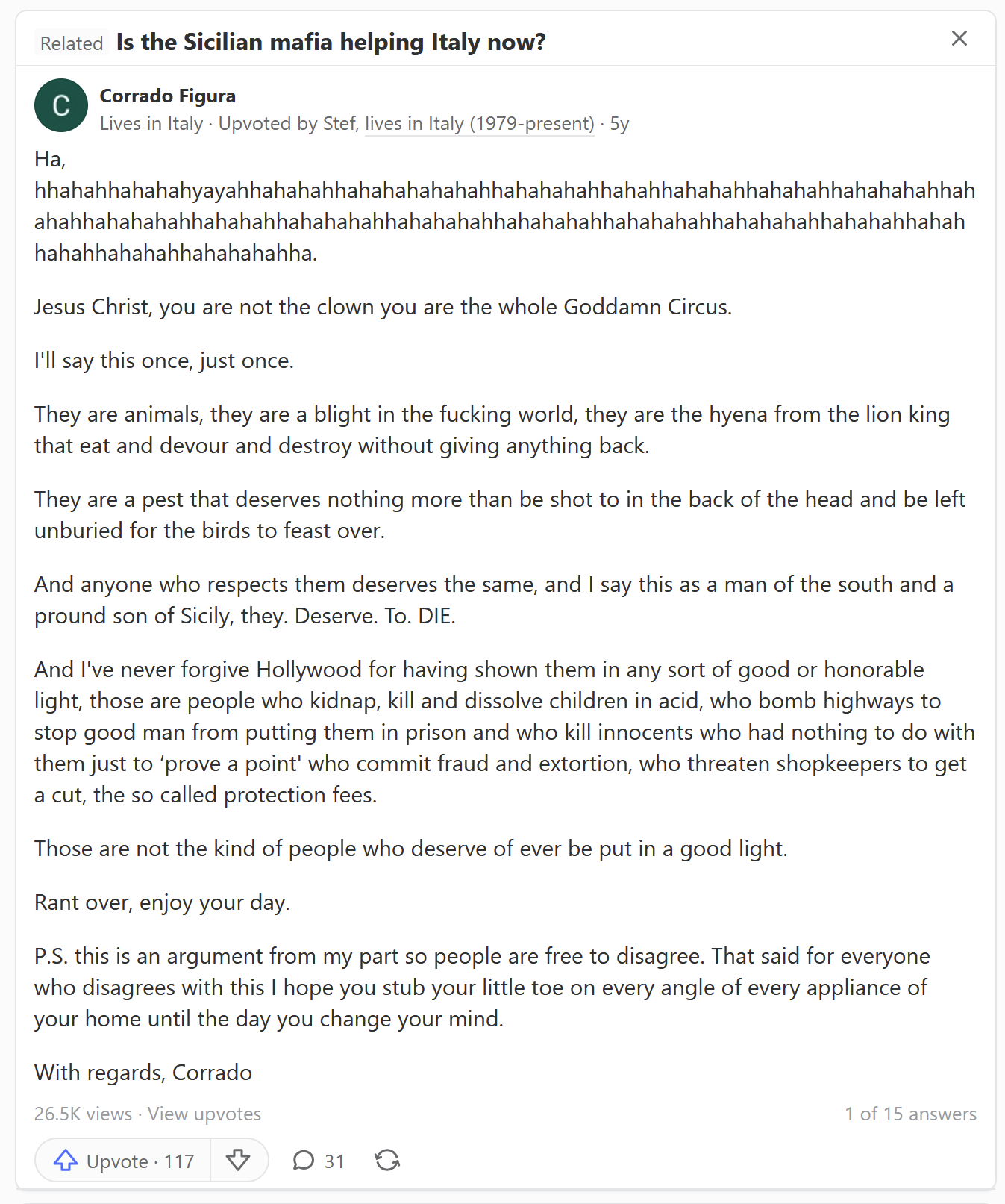The image size is (1005, 1204).
Task: Click the "lives in Italy (1979-present)" credential
Action: coord(479,124)
